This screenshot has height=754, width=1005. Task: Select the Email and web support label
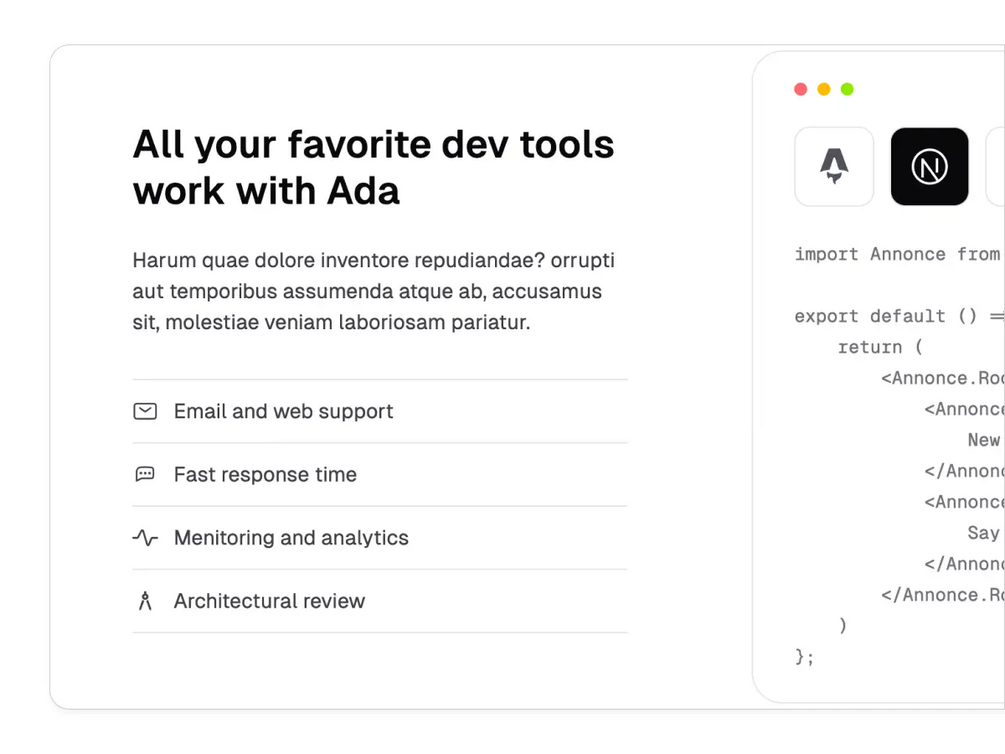point(283,411)
